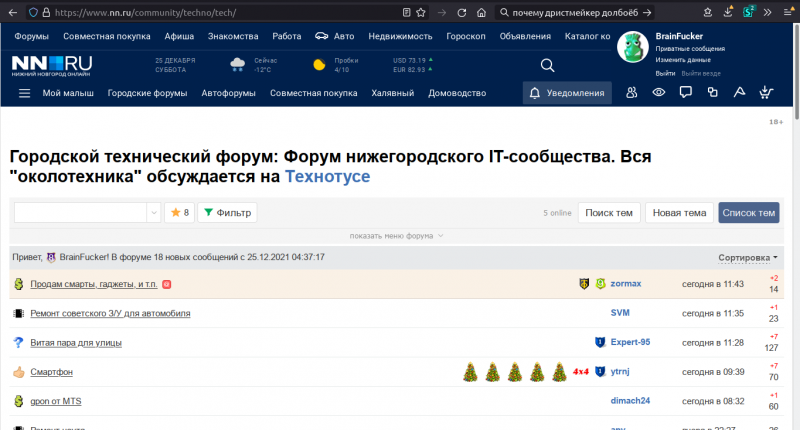The width and height of the screenshot is (800, 430).
Task: Open the shopping cart download icon
Action: click(x=766, y=92)
